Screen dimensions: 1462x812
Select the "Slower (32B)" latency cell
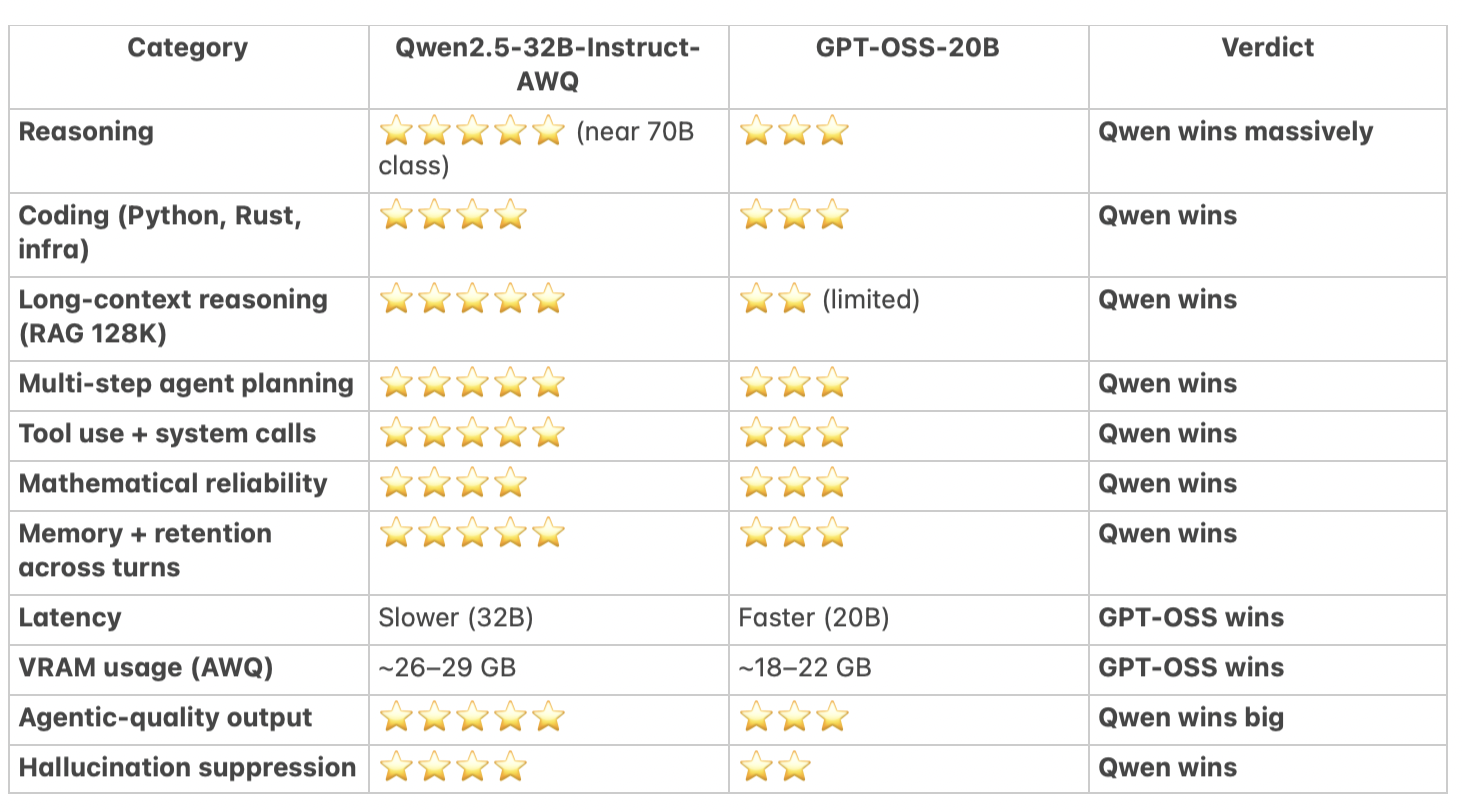(456, 618)
